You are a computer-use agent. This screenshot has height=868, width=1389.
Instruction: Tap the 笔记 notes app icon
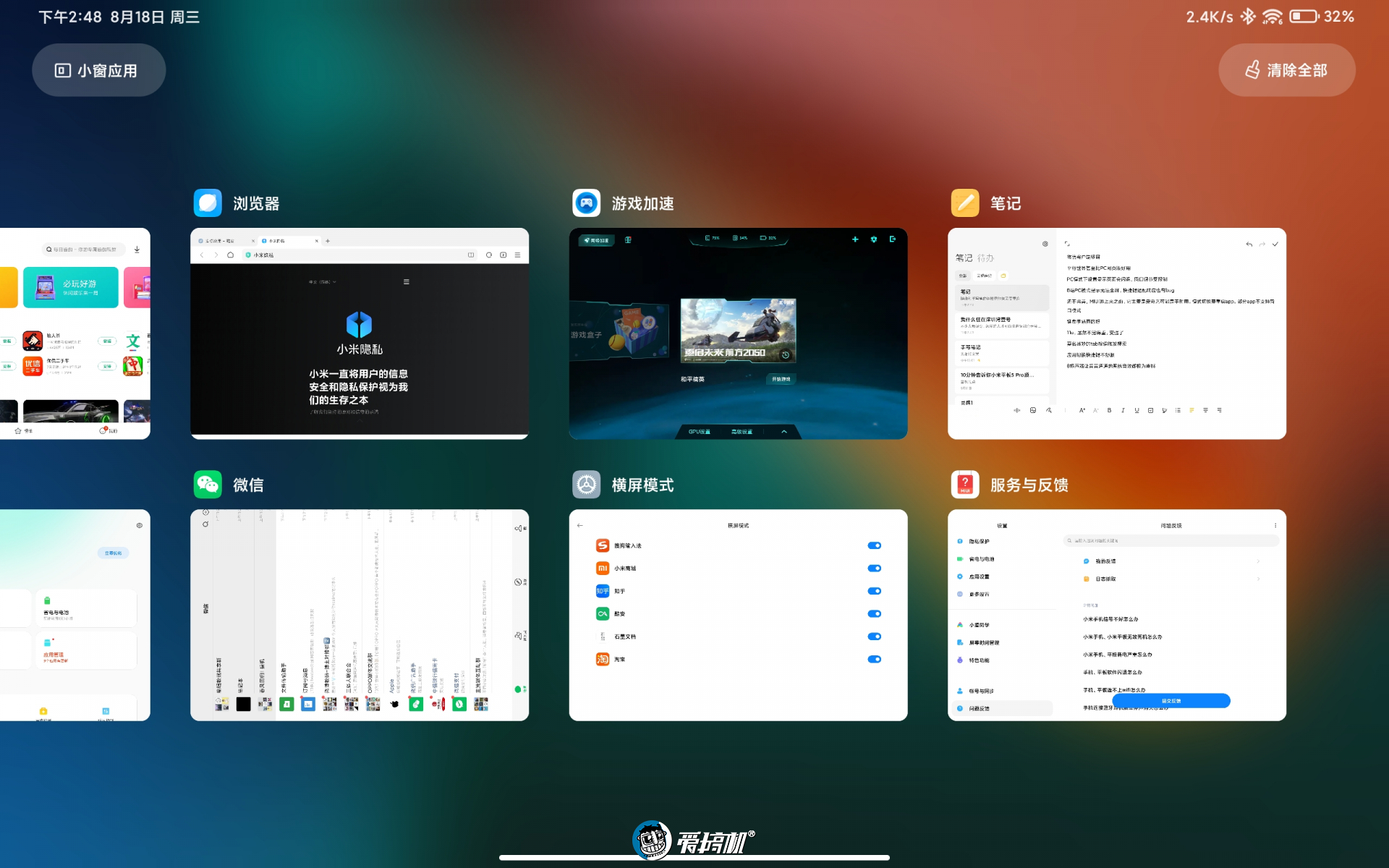pyautogui.click(x=965, y=203)
